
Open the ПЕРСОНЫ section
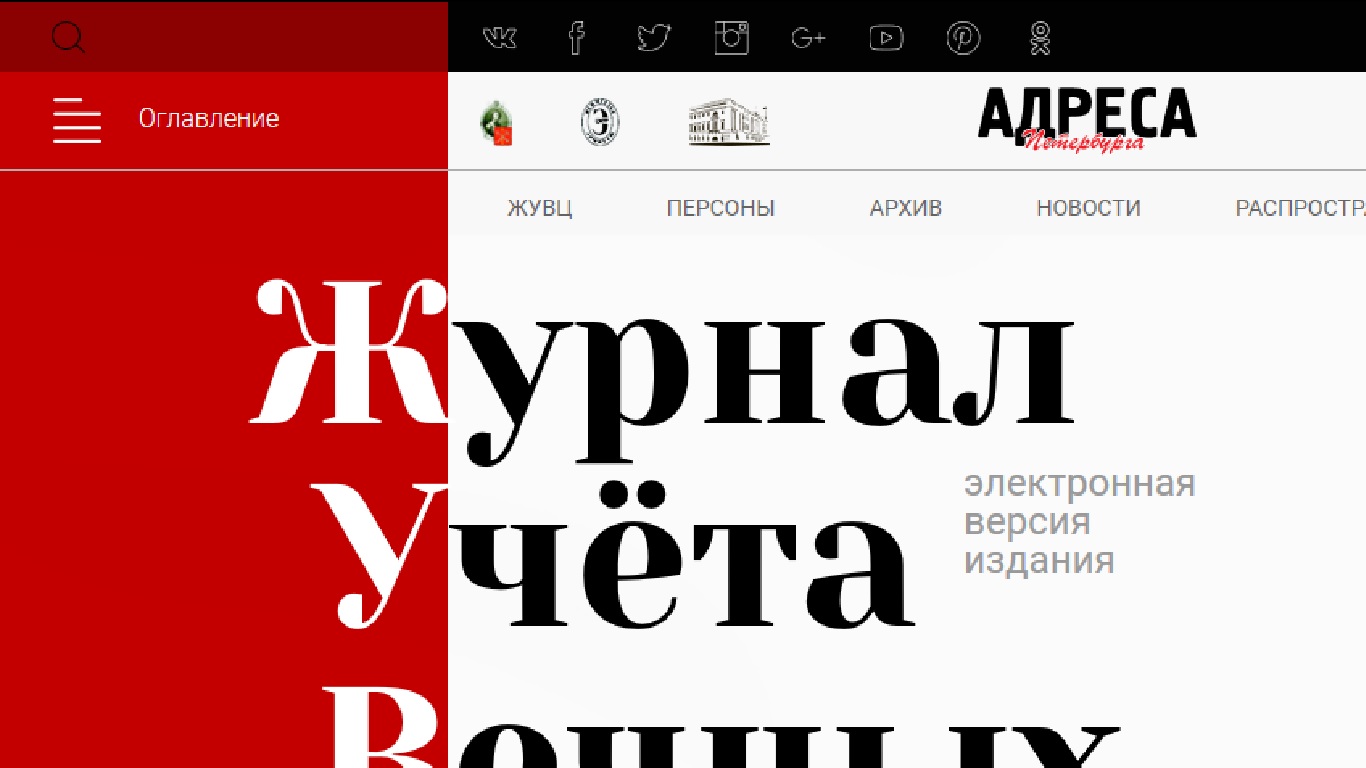(720, 208)
